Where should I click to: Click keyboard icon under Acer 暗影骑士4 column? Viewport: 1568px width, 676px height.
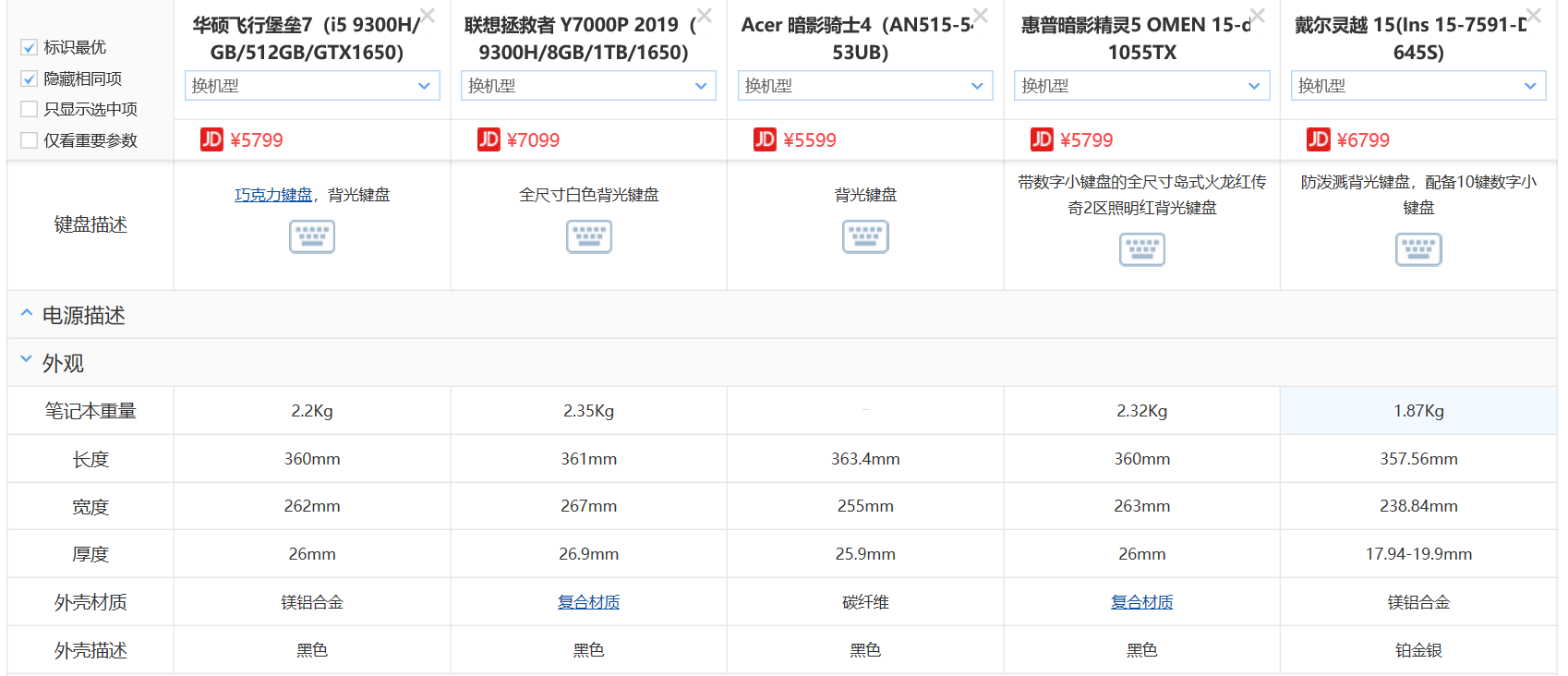[x=865, y=236]
